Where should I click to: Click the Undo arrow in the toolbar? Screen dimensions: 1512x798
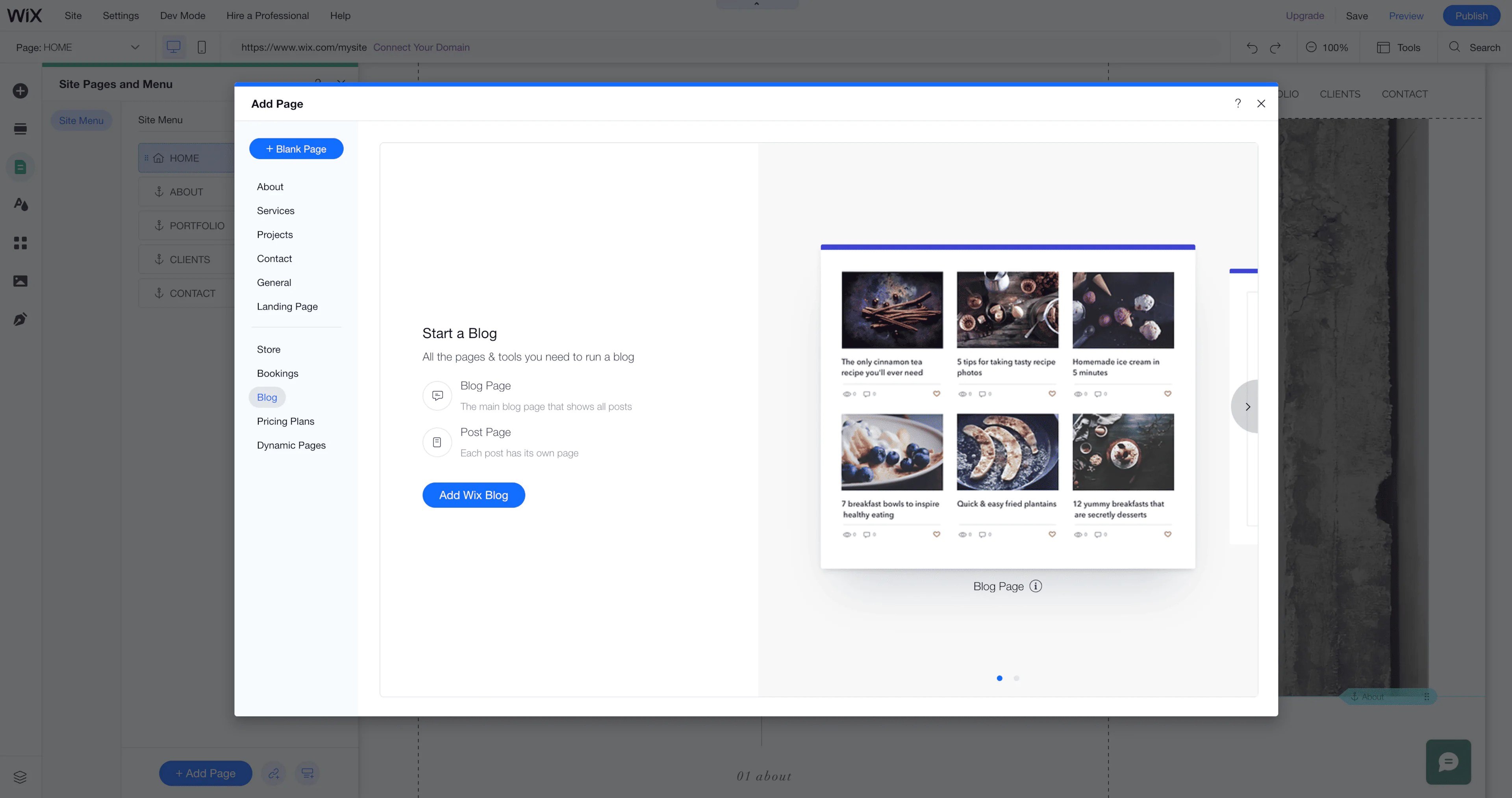1253,48
